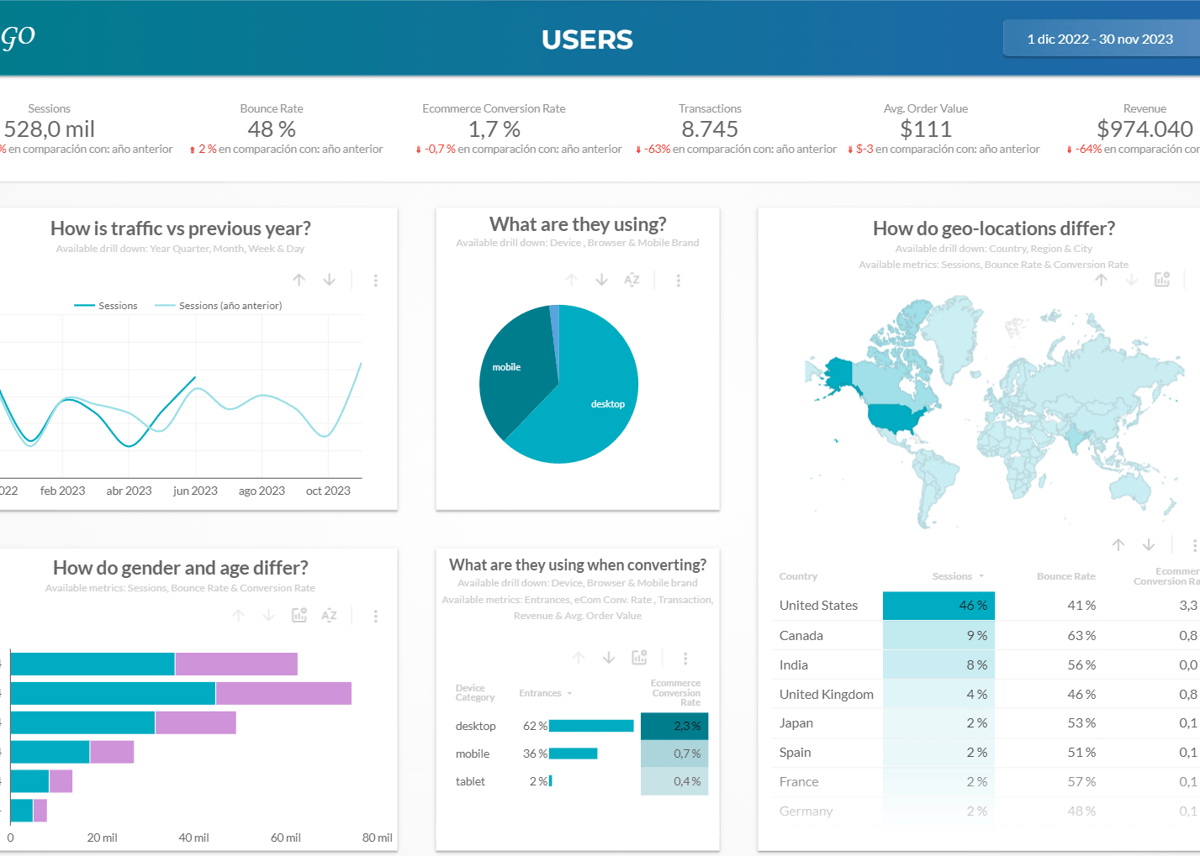Sort table by Country header

click(798, 576)
